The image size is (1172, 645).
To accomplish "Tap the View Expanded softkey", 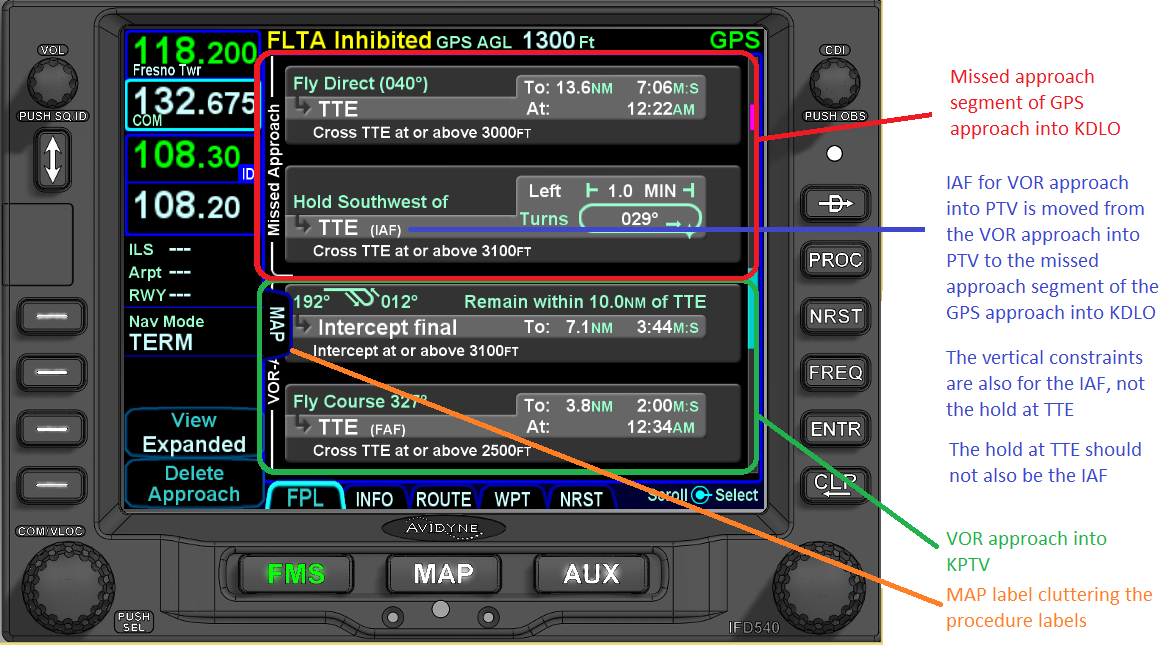I will tap(194, 432).
